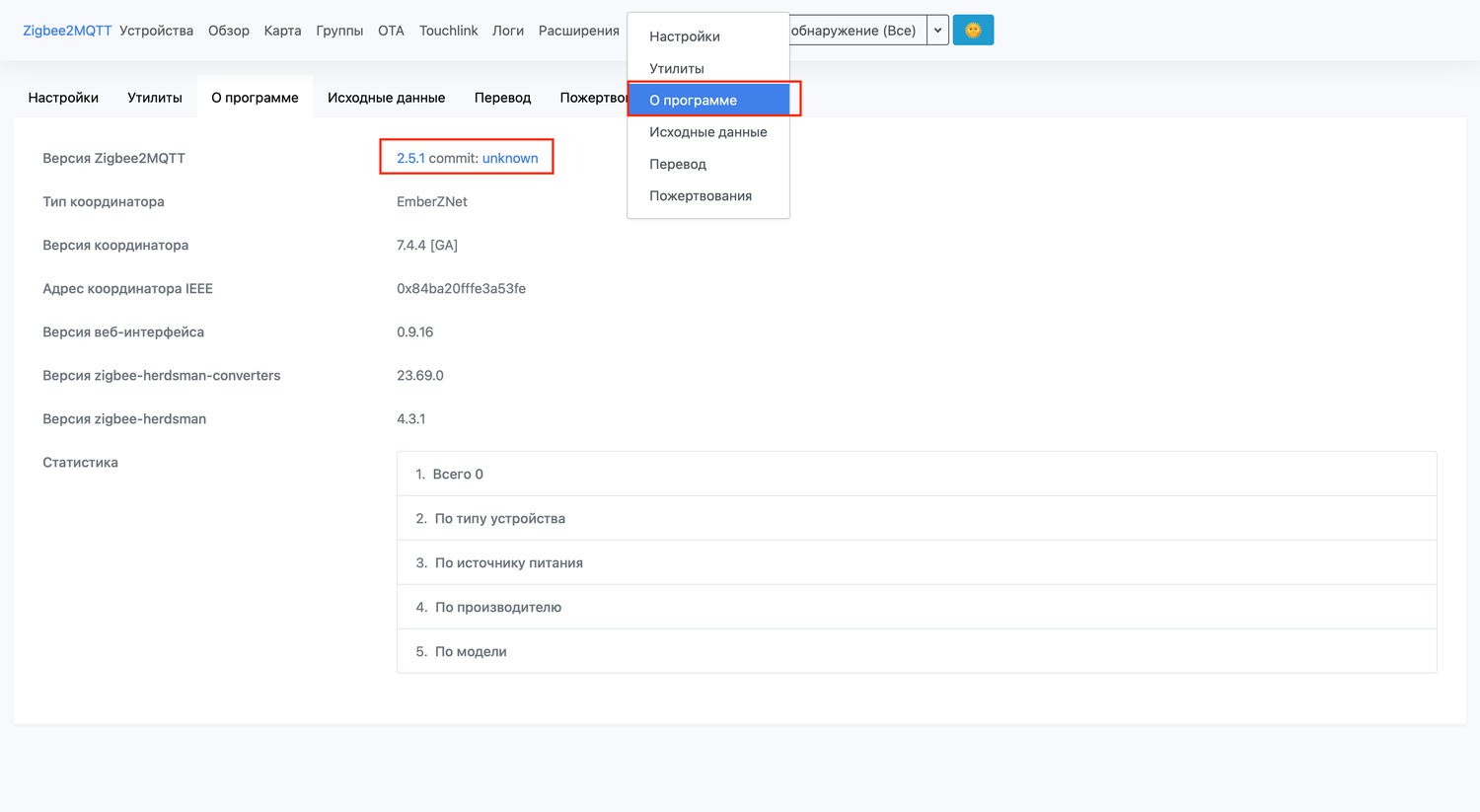
Task: Click the permit join Все button
Action: [855, 31]
